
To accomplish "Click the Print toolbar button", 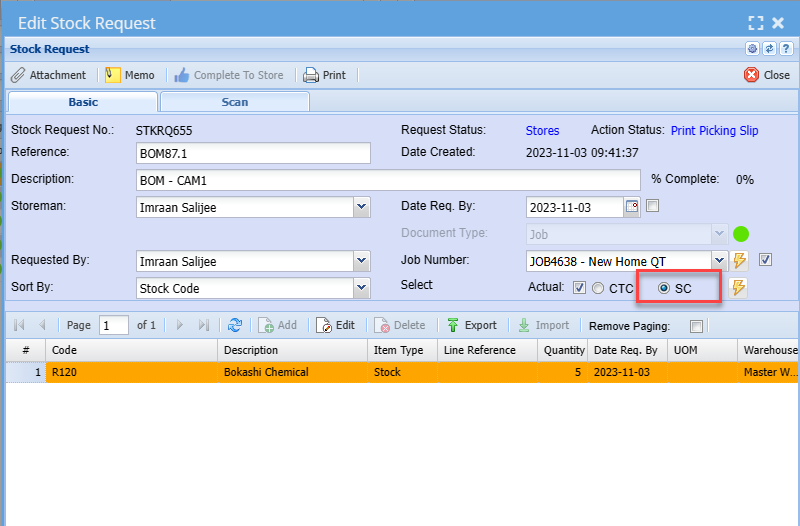I will 324,75.
